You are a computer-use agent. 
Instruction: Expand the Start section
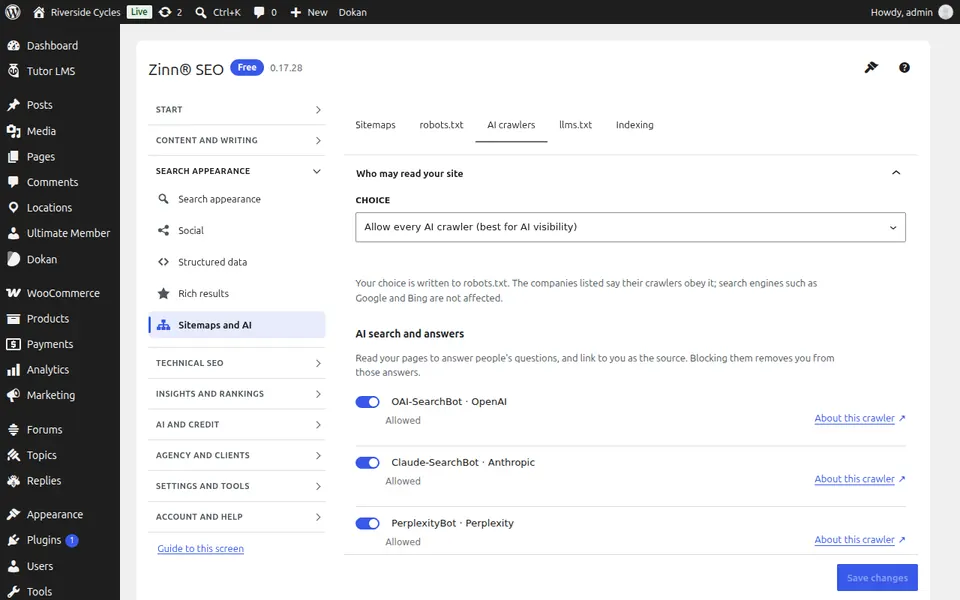pyautogui.click(x=237, y=110)
